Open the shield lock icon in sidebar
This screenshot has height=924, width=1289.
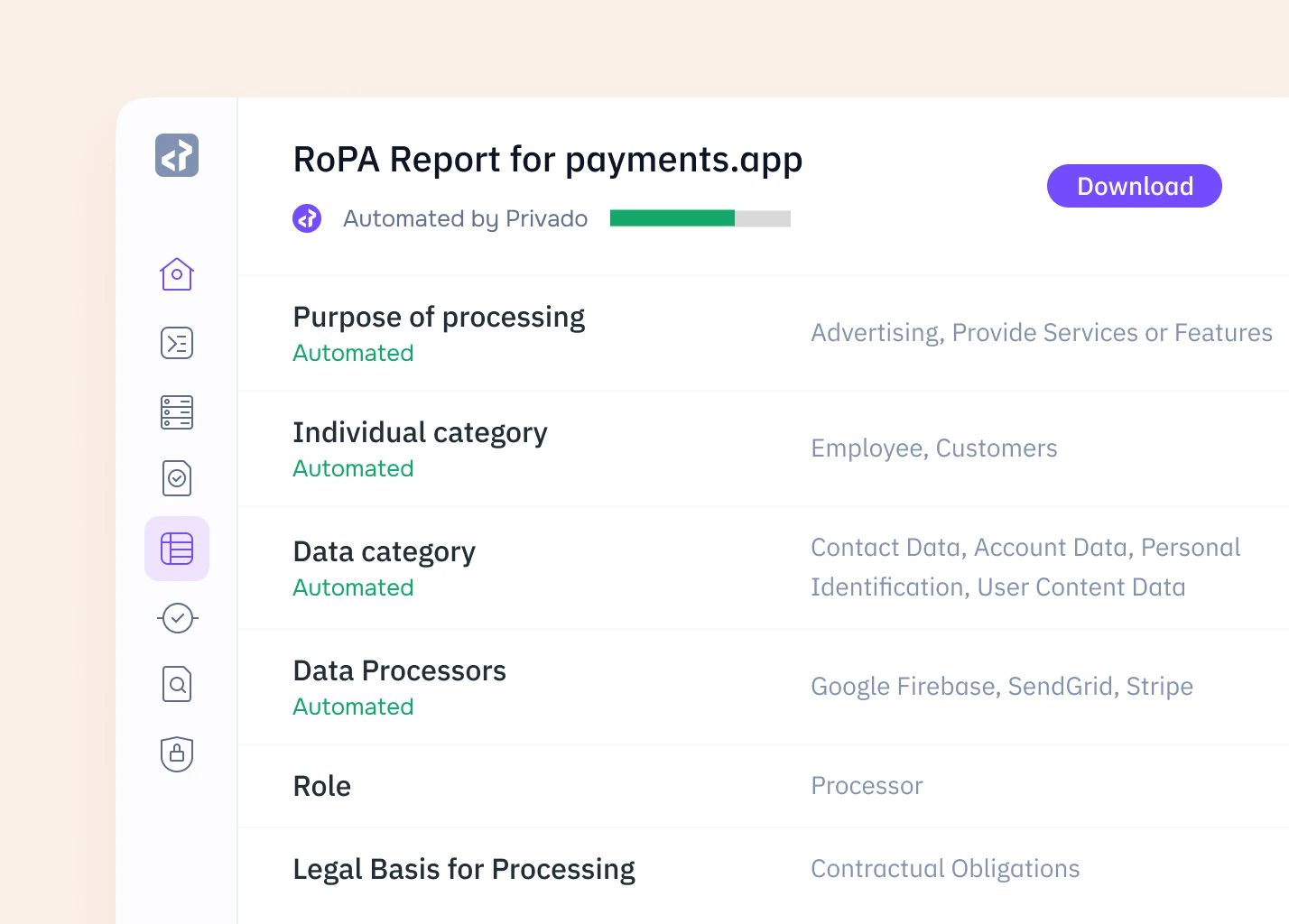[177, 753]
